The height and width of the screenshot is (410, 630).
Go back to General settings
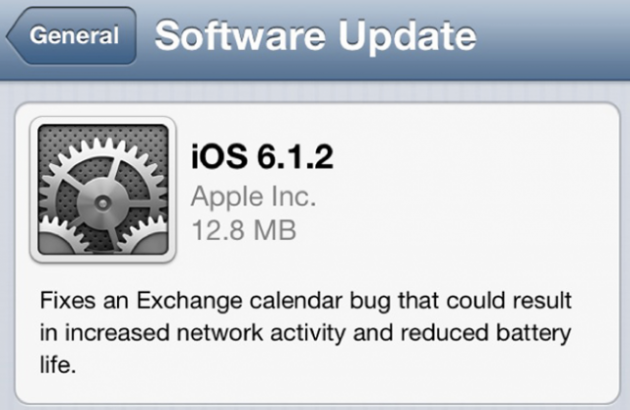tap(72, 35)
